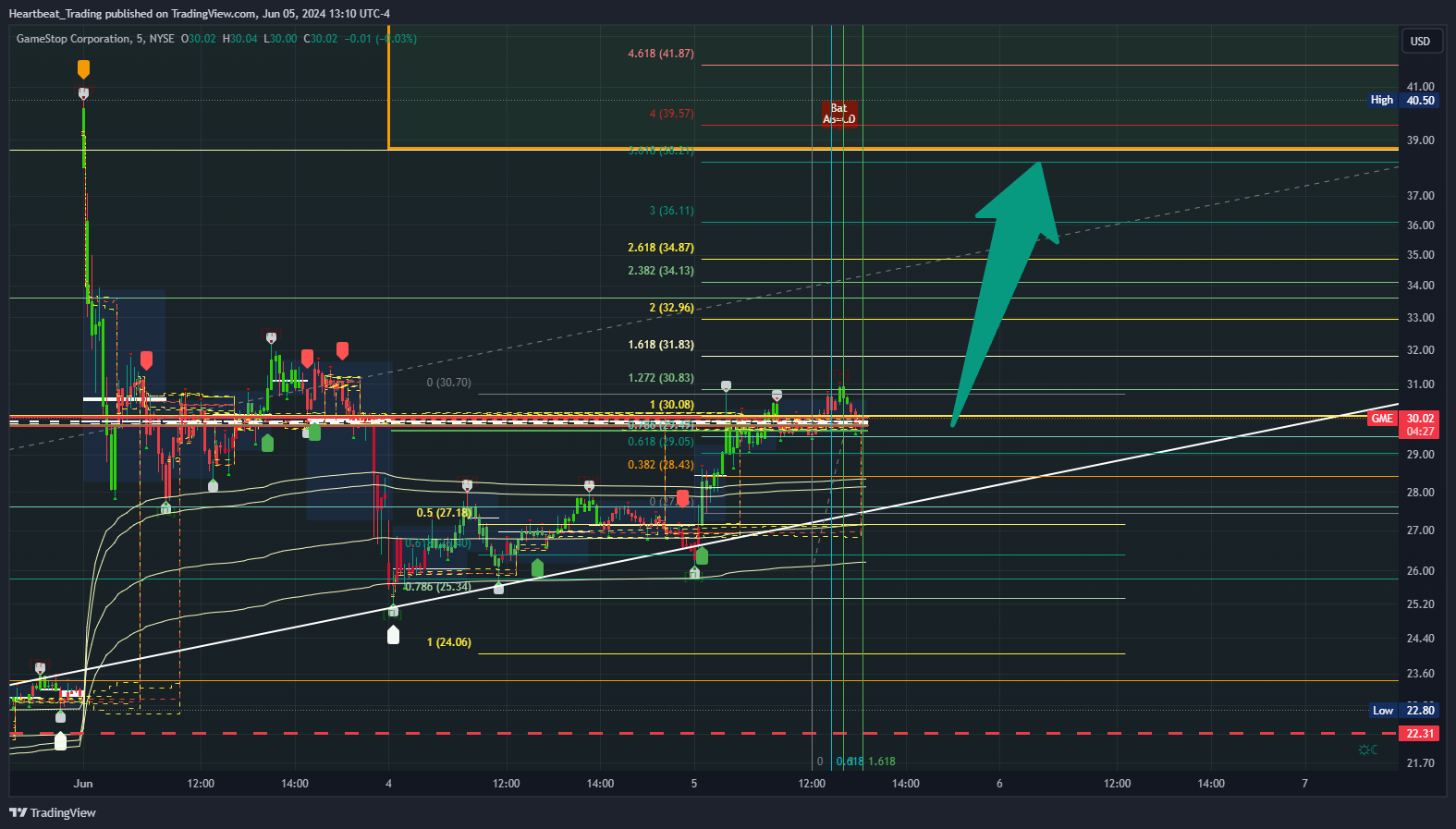The height and width of the screenshot is (829, 1456).
Task: Click the Jun date on the time axis
Action: point(83,784)
